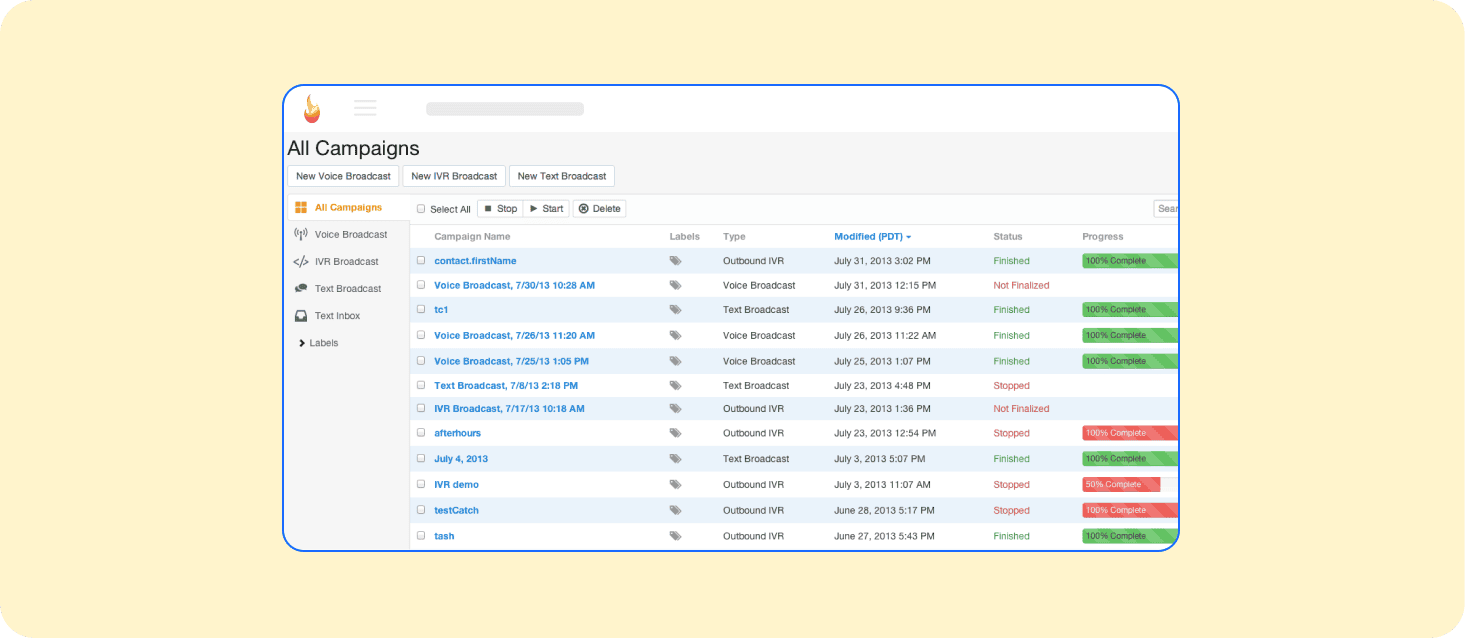This screenshot has height=638, width=1465.
Task: Click the label tag icon for IVR demo
Action: coord(676,485)
